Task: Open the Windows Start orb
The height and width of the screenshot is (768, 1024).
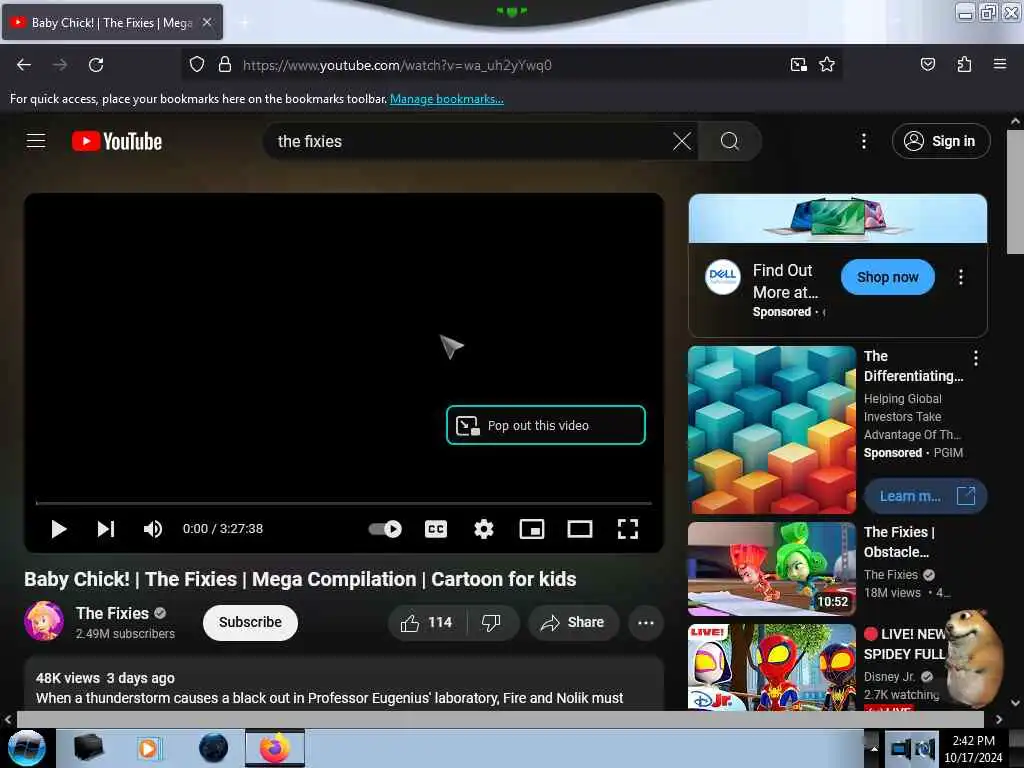Action: 27,748
